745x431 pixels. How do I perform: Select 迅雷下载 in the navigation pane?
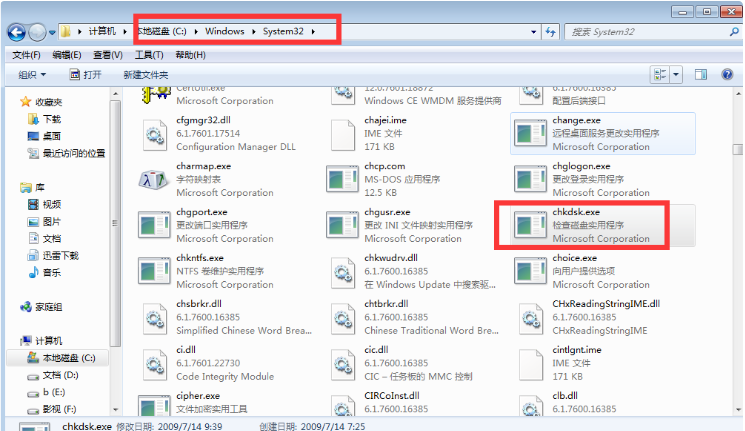(x=61, y=256)
